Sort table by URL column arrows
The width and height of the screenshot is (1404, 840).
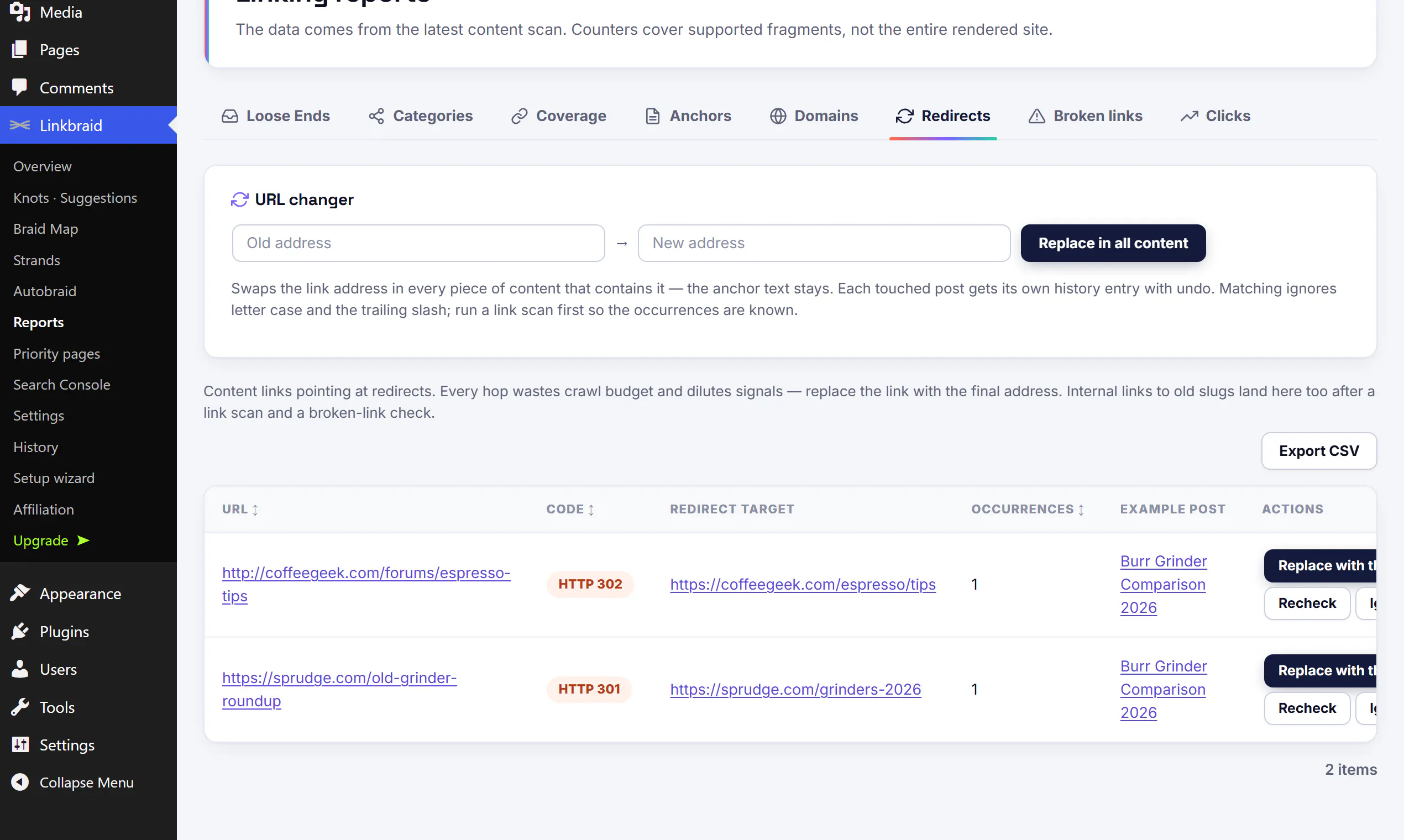point(255,510)
